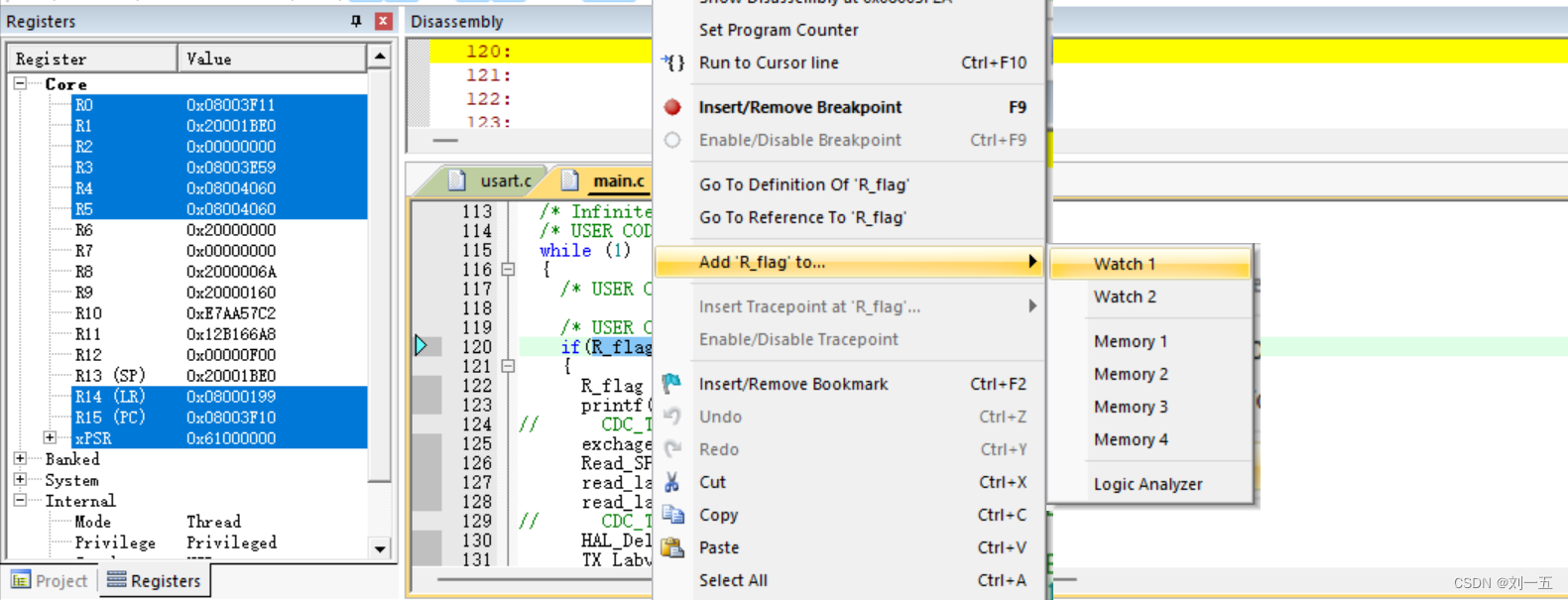Select Insert/Remove Breakpoint
The image size is (1568, 600).
coord(800,107)
